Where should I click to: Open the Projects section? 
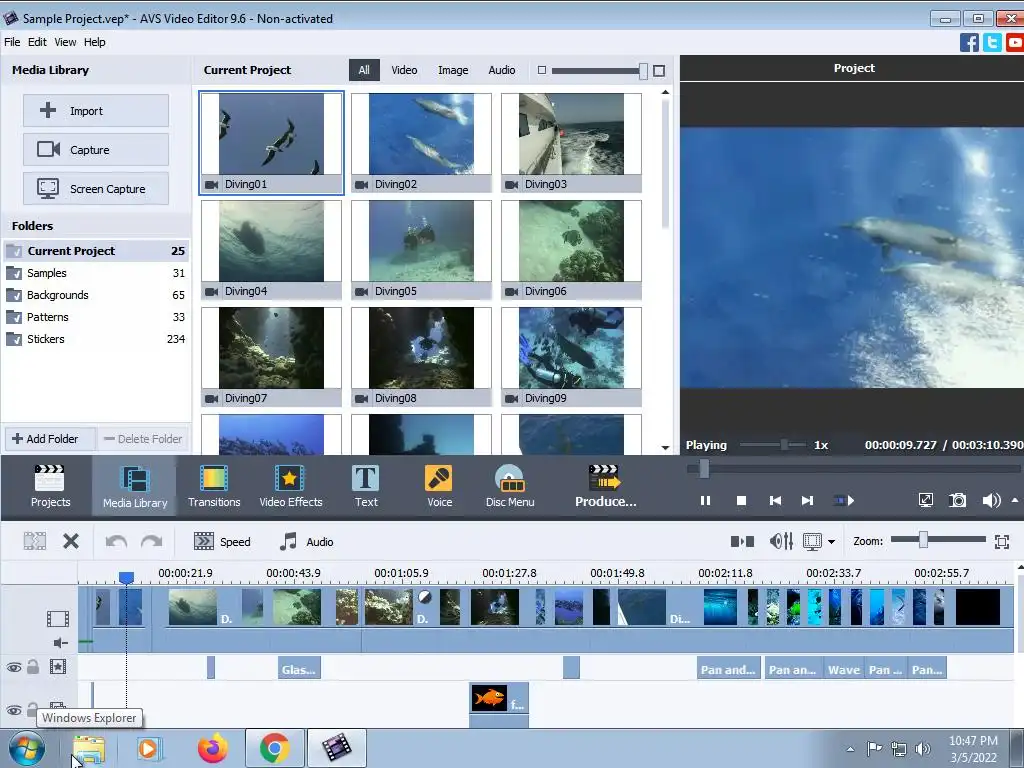50,486
